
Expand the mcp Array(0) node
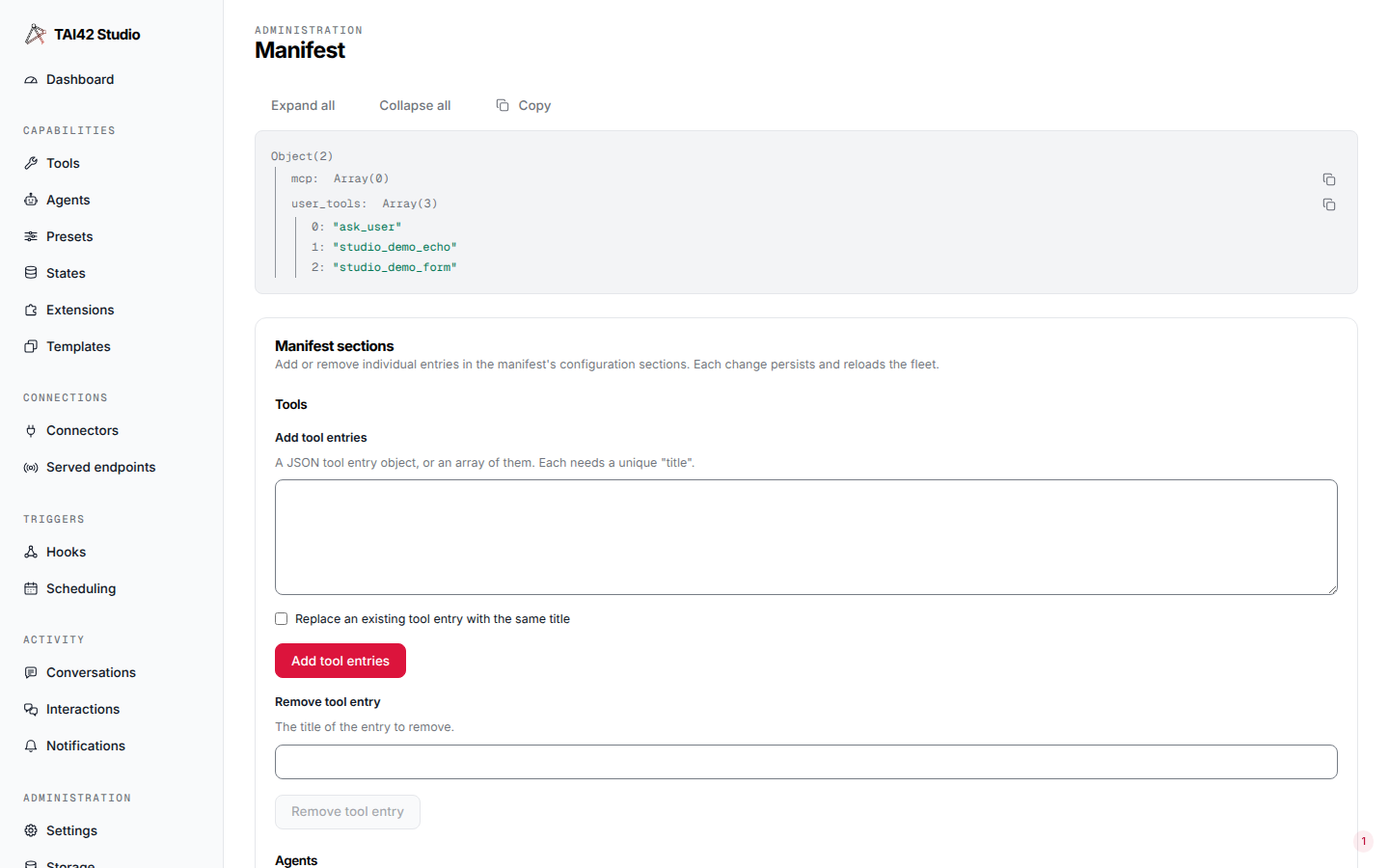coord(340,178)
